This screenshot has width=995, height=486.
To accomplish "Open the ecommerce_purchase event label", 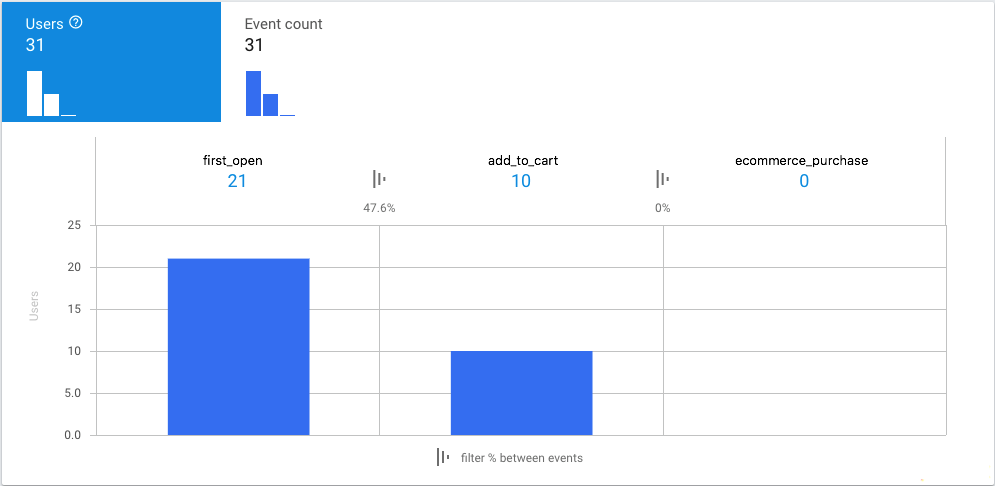I will coord(804,160).
